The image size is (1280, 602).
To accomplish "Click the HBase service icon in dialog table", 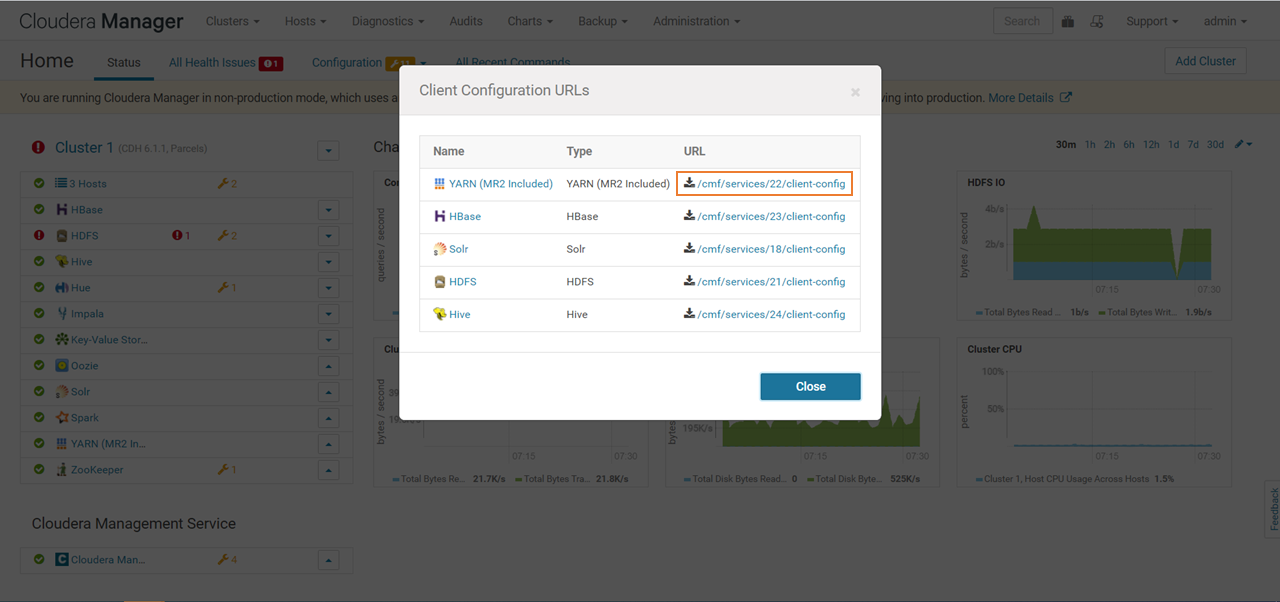I will point(439,216).
